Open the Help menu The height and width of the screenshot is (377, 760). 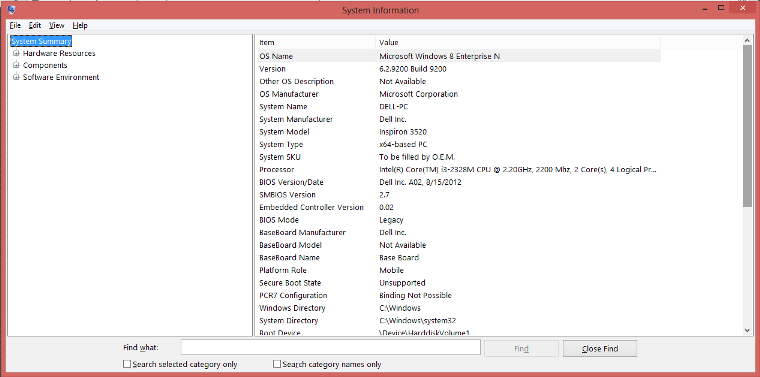(80, 26)
